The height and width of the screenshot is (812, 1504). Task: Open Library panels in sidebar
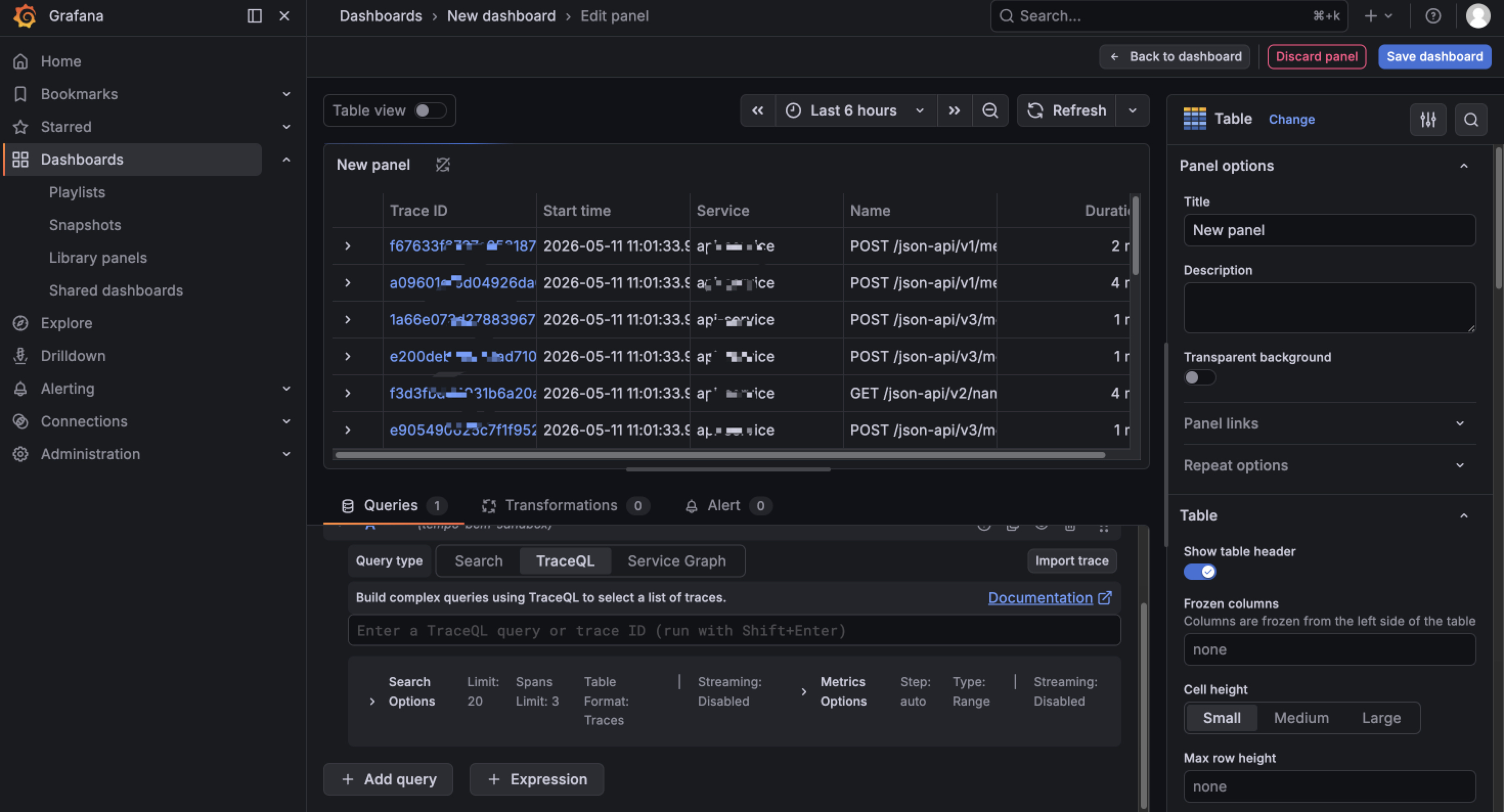coord(98,258)
